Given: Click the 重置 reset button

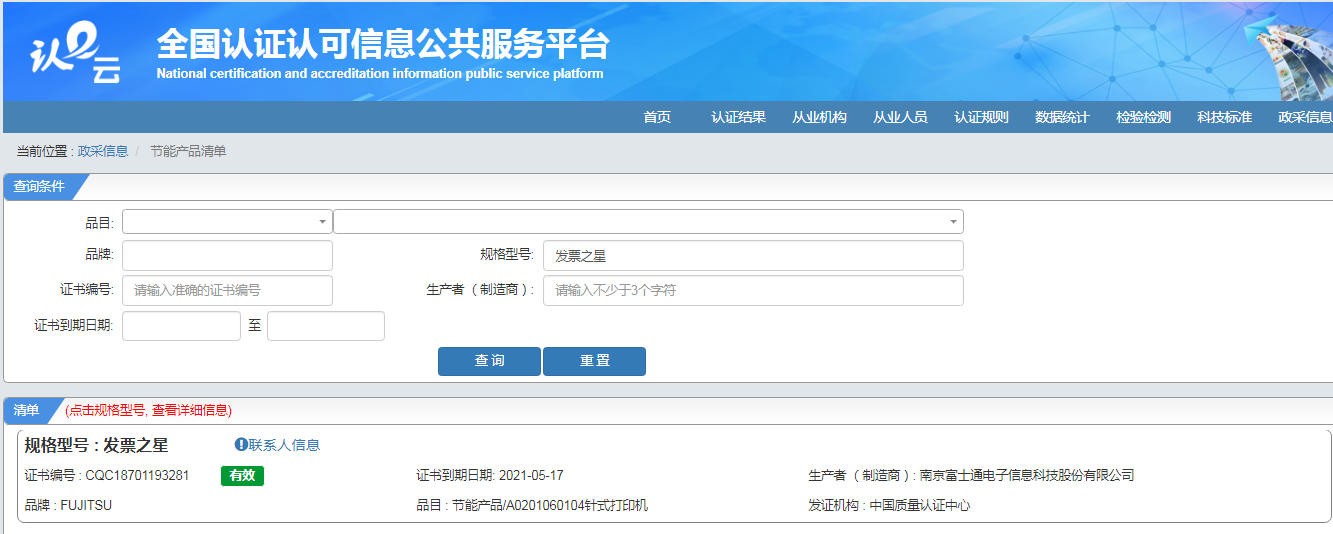Looking at the screenshot, I should click(x=594, y=361).
